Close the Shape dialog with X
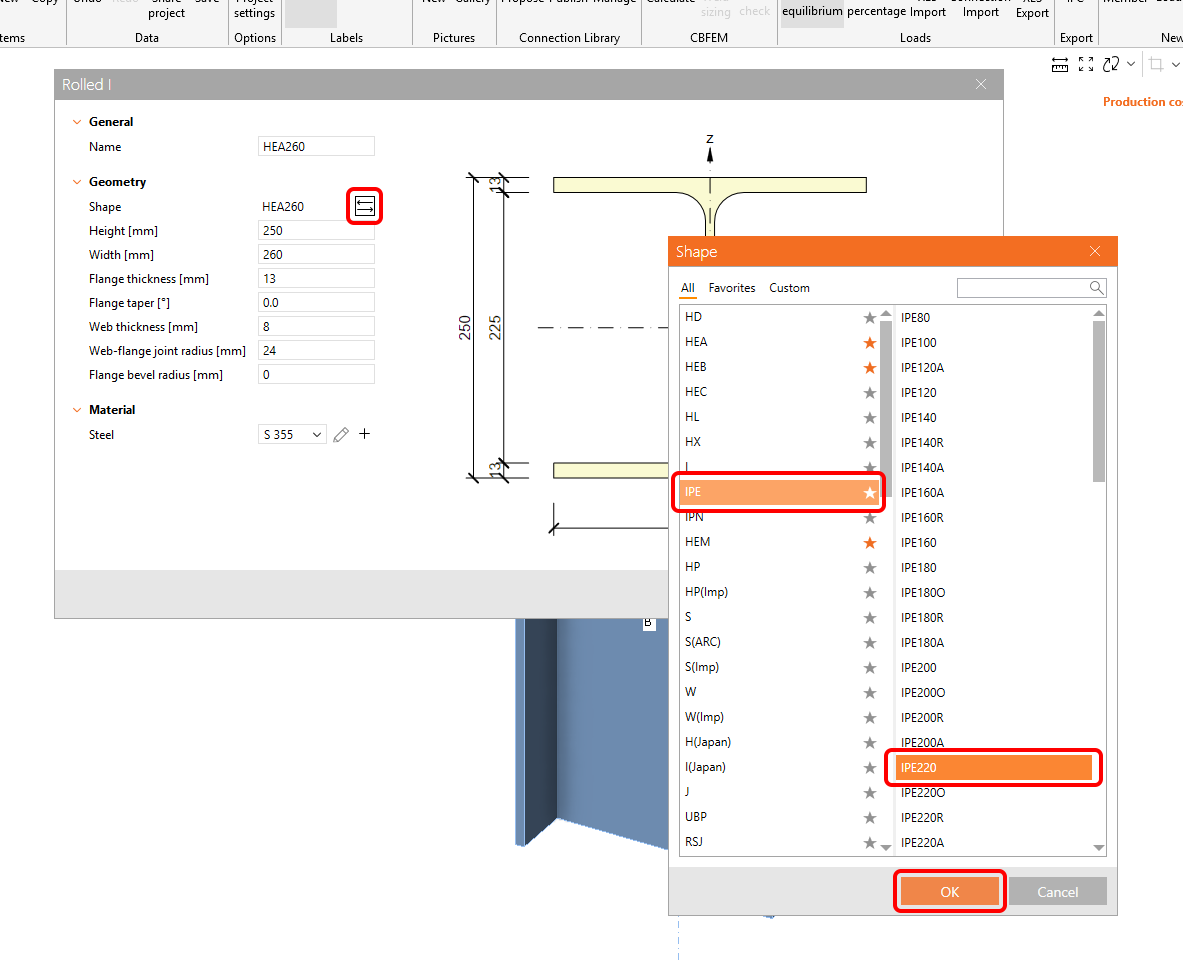The height and width of the screenshot is (962, 1183). [x=1095, y=252]
